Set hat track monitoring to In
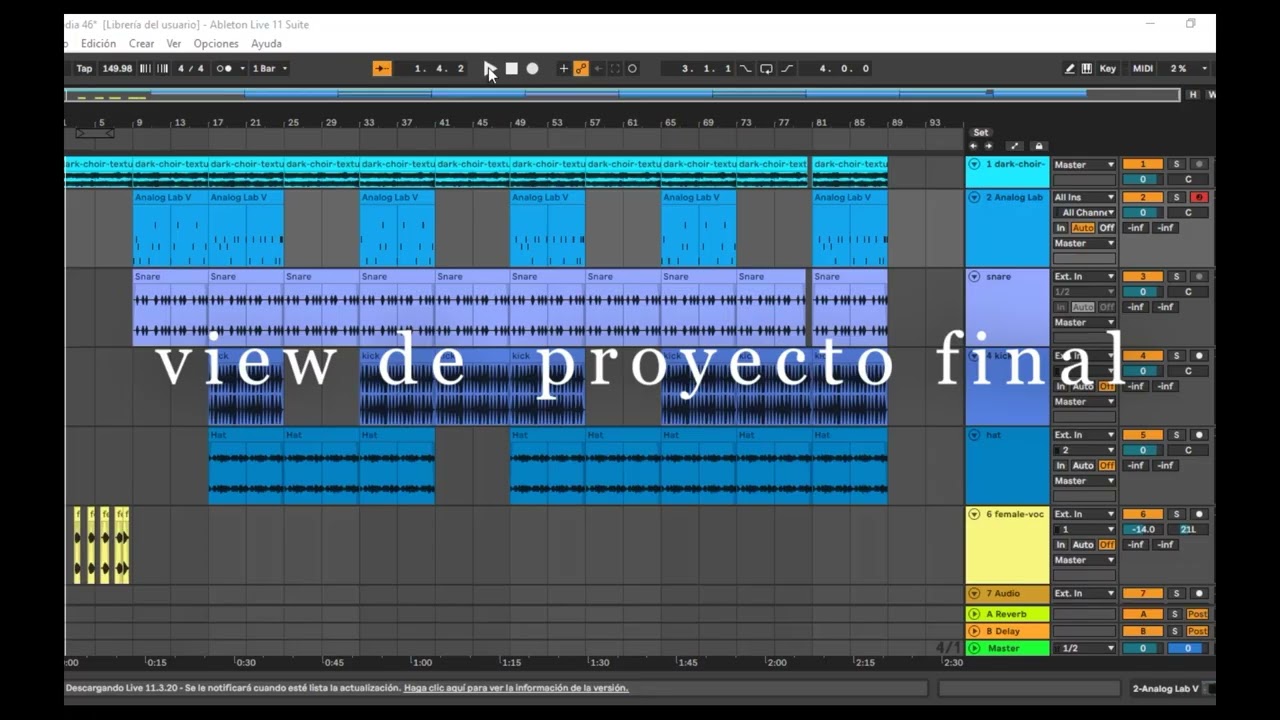Image resolution: width=1280 pixels, height=720 pixels. tap(1061, 465)
